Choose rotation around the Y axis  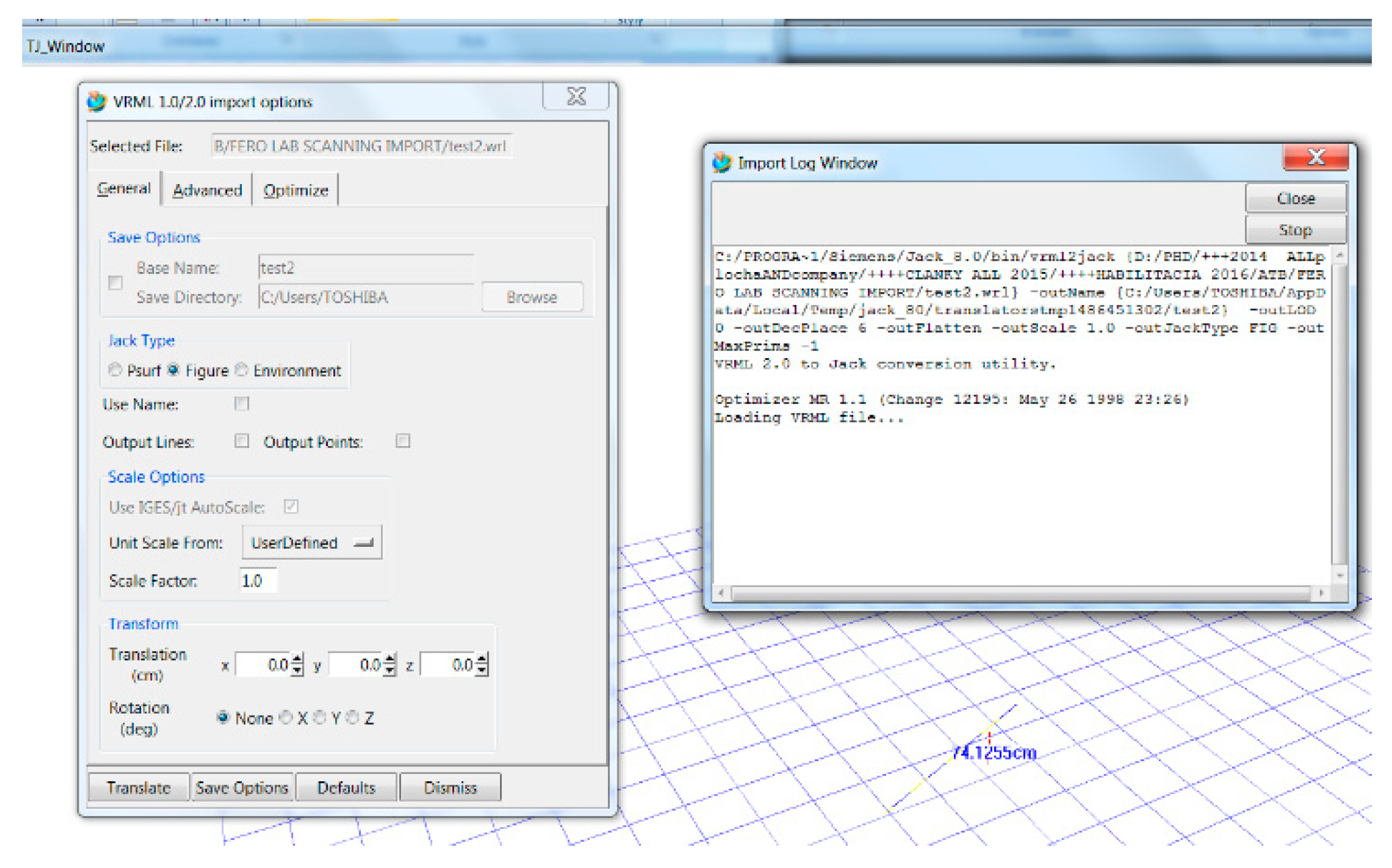(320, 718)
